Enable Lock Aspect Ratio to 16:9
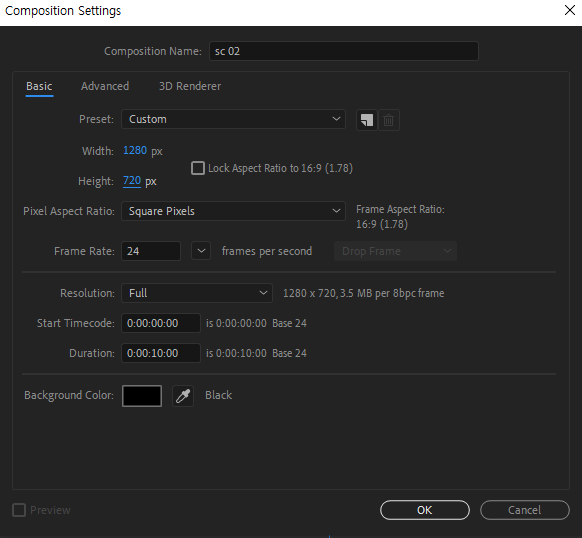Viewport: 582px width, 538px height. click(x=198, y=168)
